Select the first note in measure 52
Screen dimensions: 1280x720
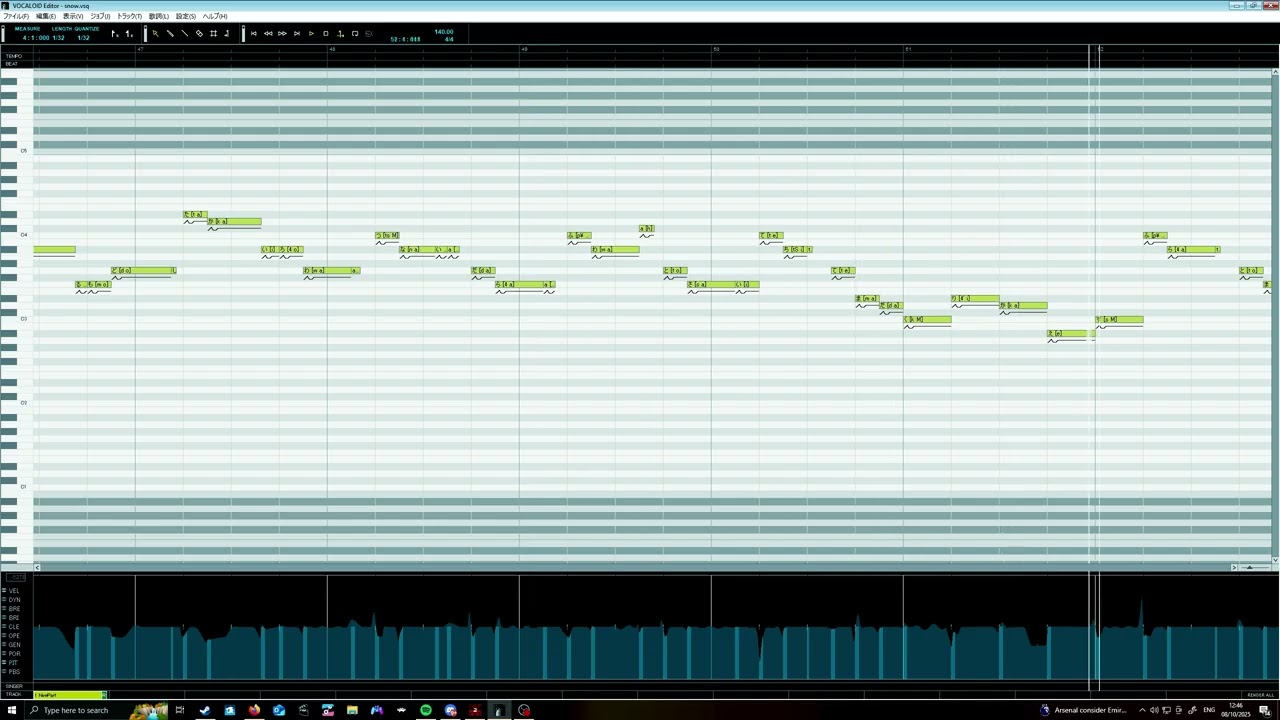tap(1119, 320)
